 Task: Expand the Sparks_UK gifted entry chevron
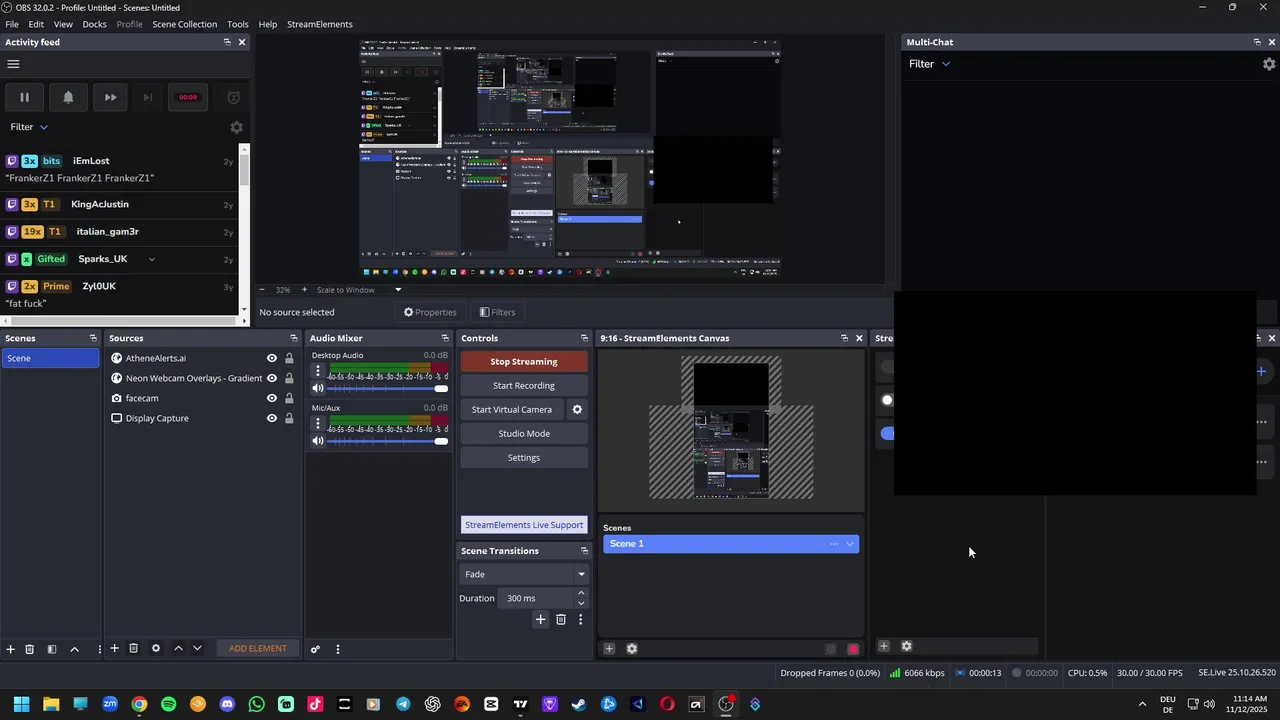(151, 259)
